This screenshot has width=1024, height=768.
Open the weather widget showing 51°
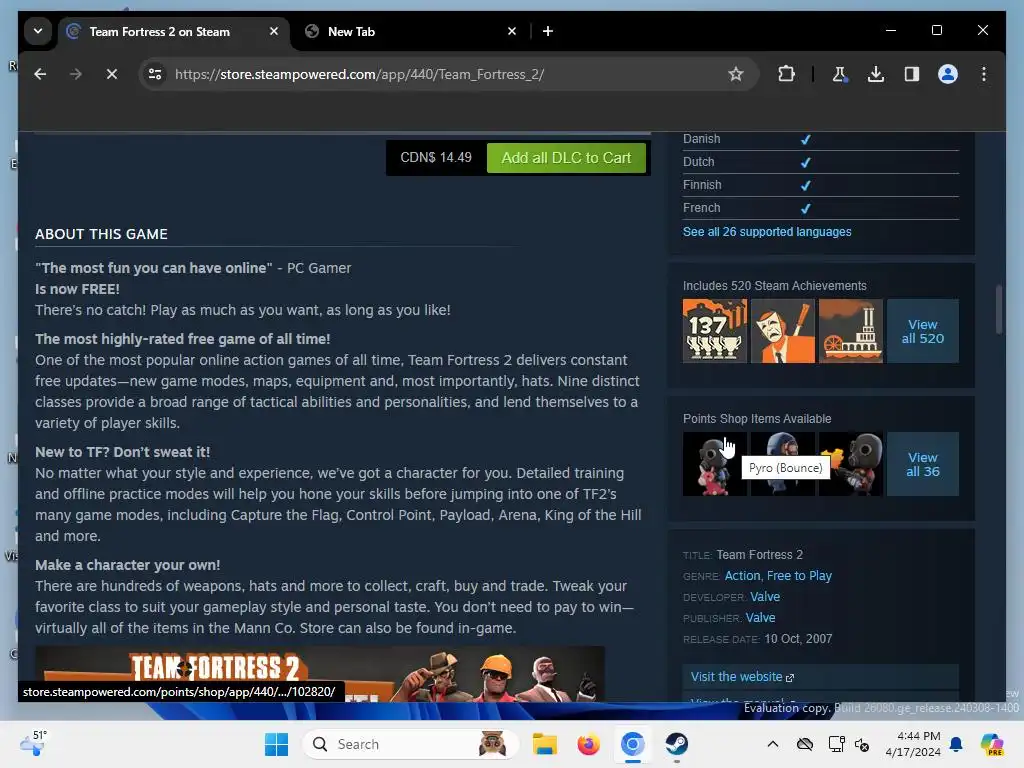coord(33,743)
